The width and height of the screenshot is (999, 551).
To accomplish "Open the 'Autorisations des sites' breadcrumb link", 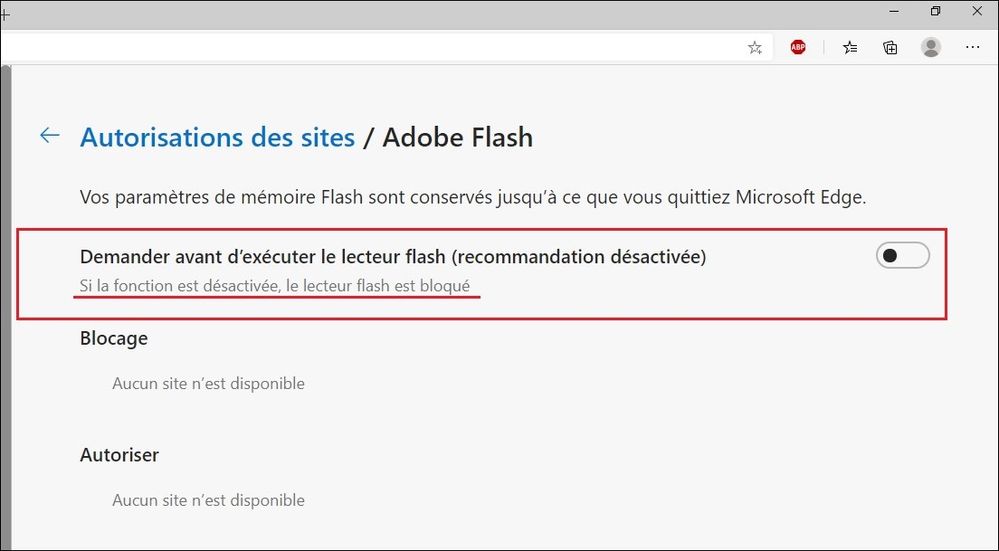I will tap(217, 138).
